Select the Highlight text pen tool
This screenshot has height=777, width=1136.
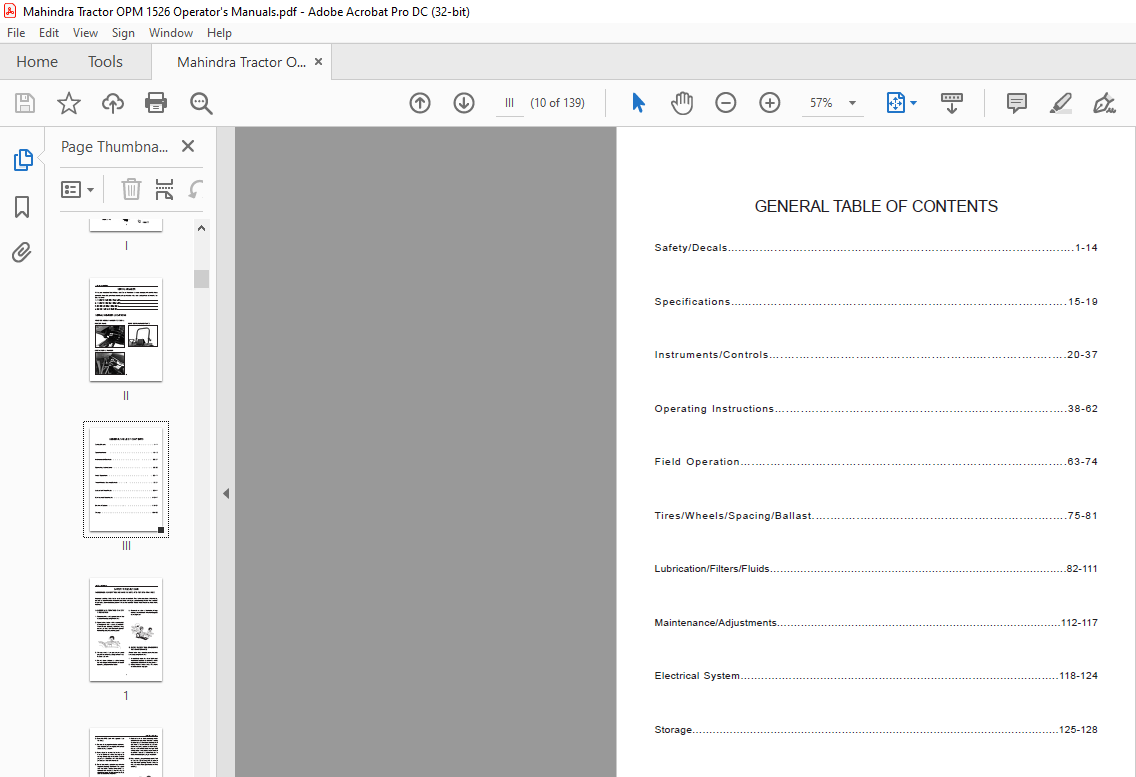click(x=1061, y=103)
